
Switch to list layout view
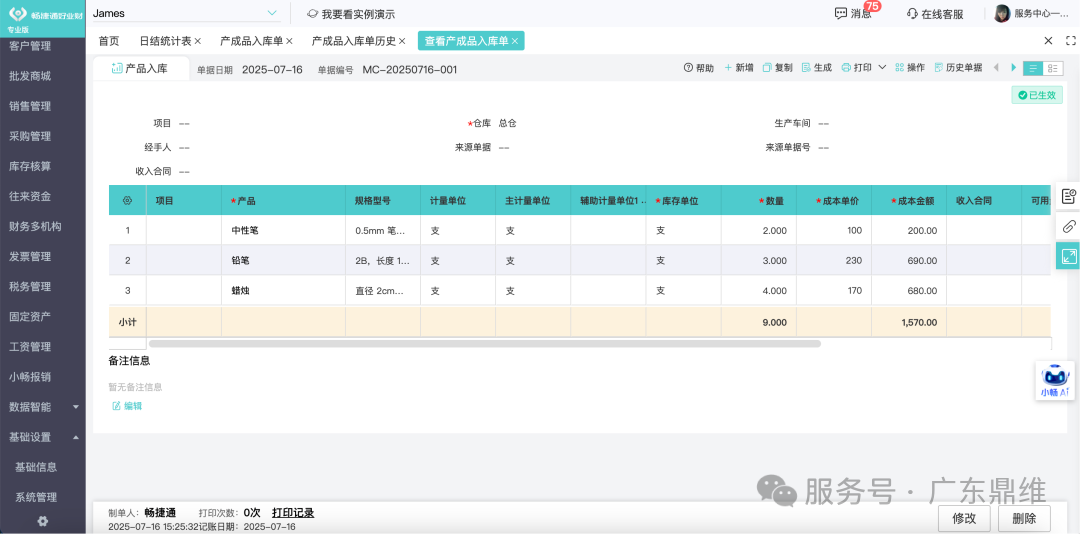pos(1033,68)
